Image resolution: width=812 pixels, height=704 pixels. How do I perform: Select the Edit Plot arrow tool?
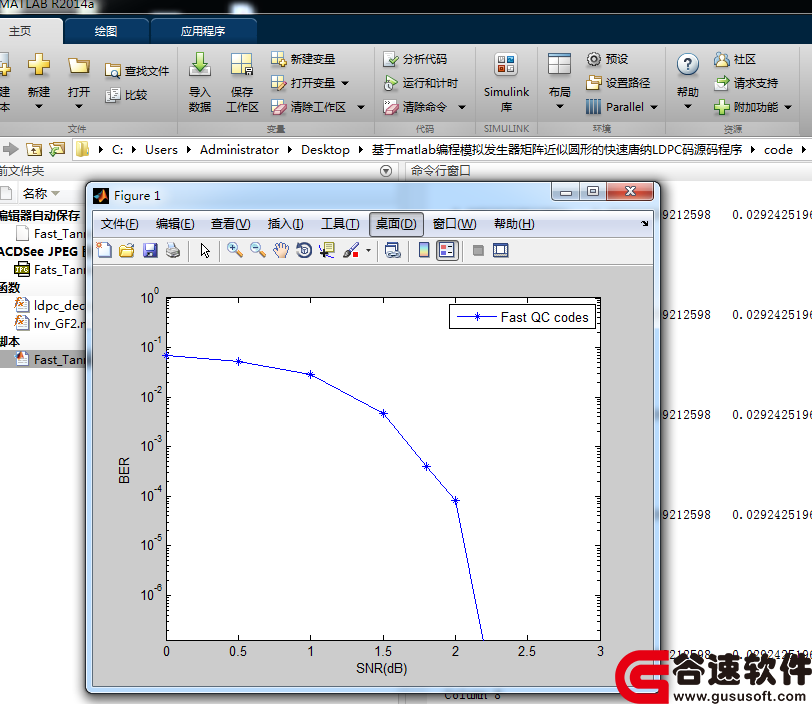(x=205, y=251)
